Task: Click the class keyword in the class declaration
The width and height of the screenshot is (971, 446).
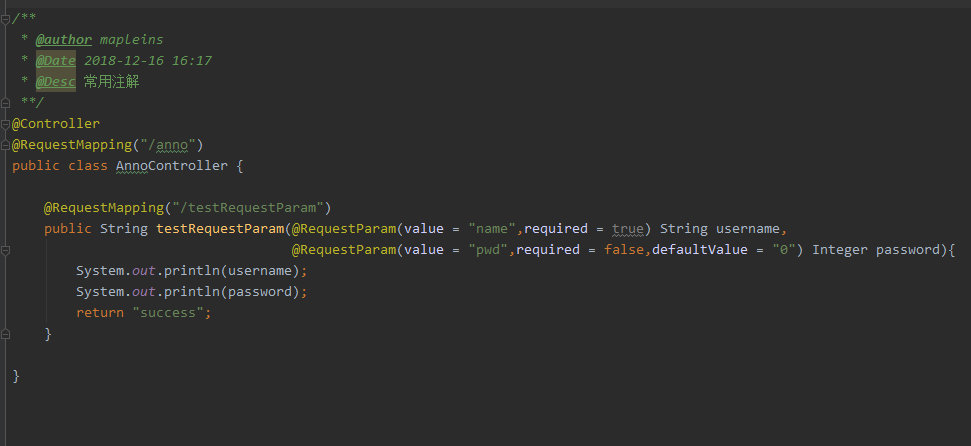Action: 87,166
